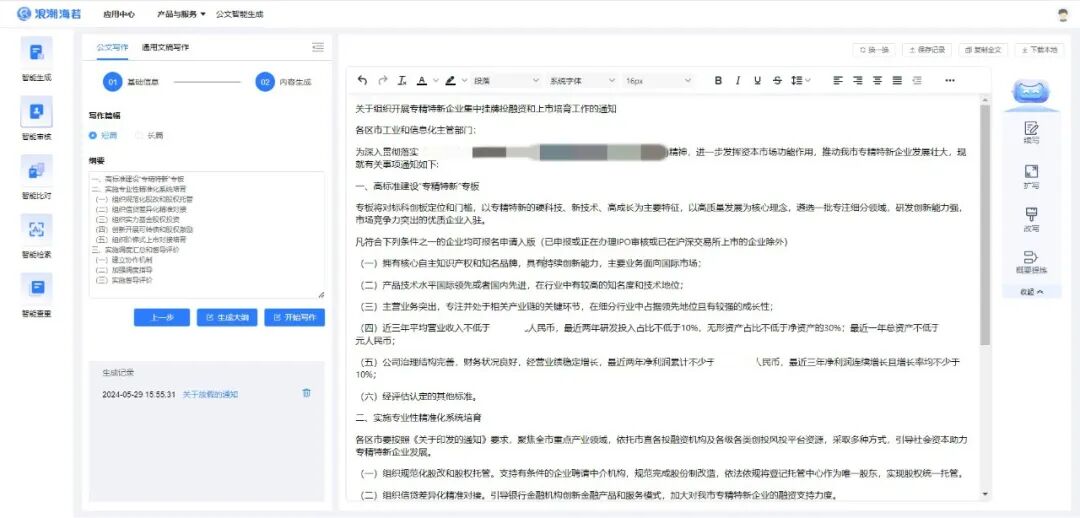Click the 保存记录 button
Screen dimensions: 1080x518
927,50
